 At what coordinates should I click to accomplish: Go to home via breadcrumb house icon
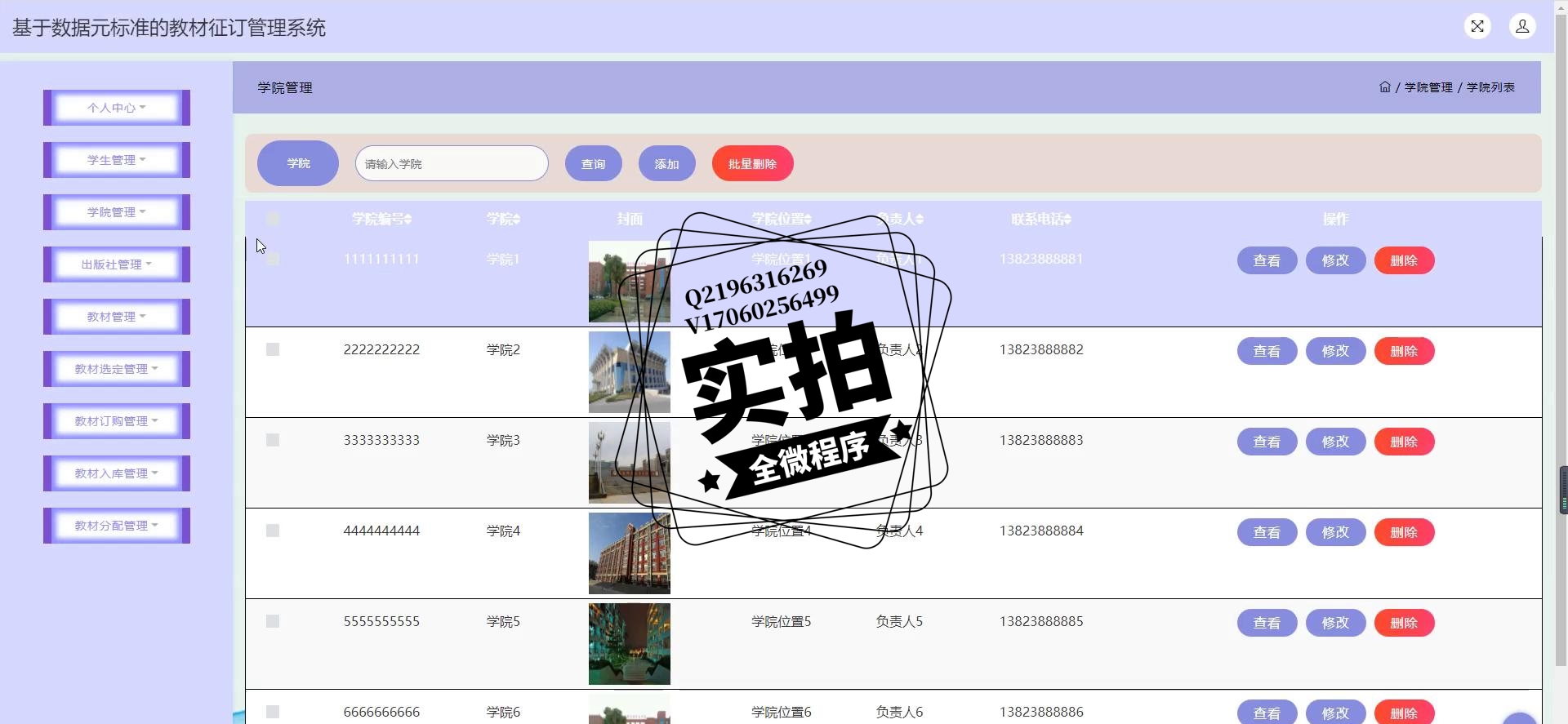click(x=1384, y=87)
